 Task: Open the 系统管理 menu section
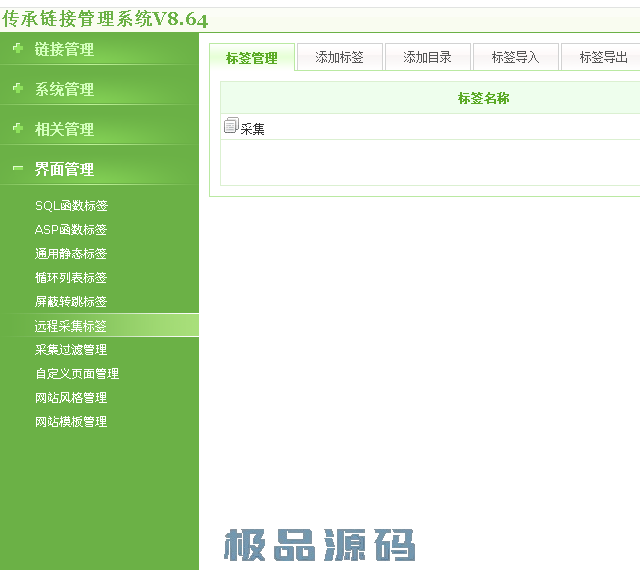point(64,89)
